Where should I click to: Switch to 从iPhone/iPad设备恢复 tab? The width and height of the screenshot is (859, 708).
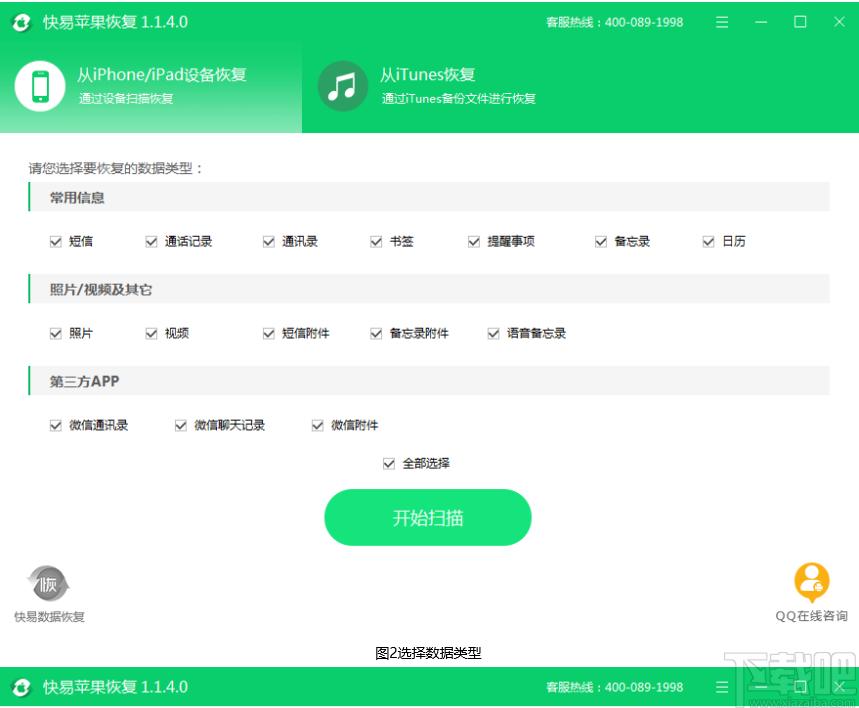(x=151, y=86)
